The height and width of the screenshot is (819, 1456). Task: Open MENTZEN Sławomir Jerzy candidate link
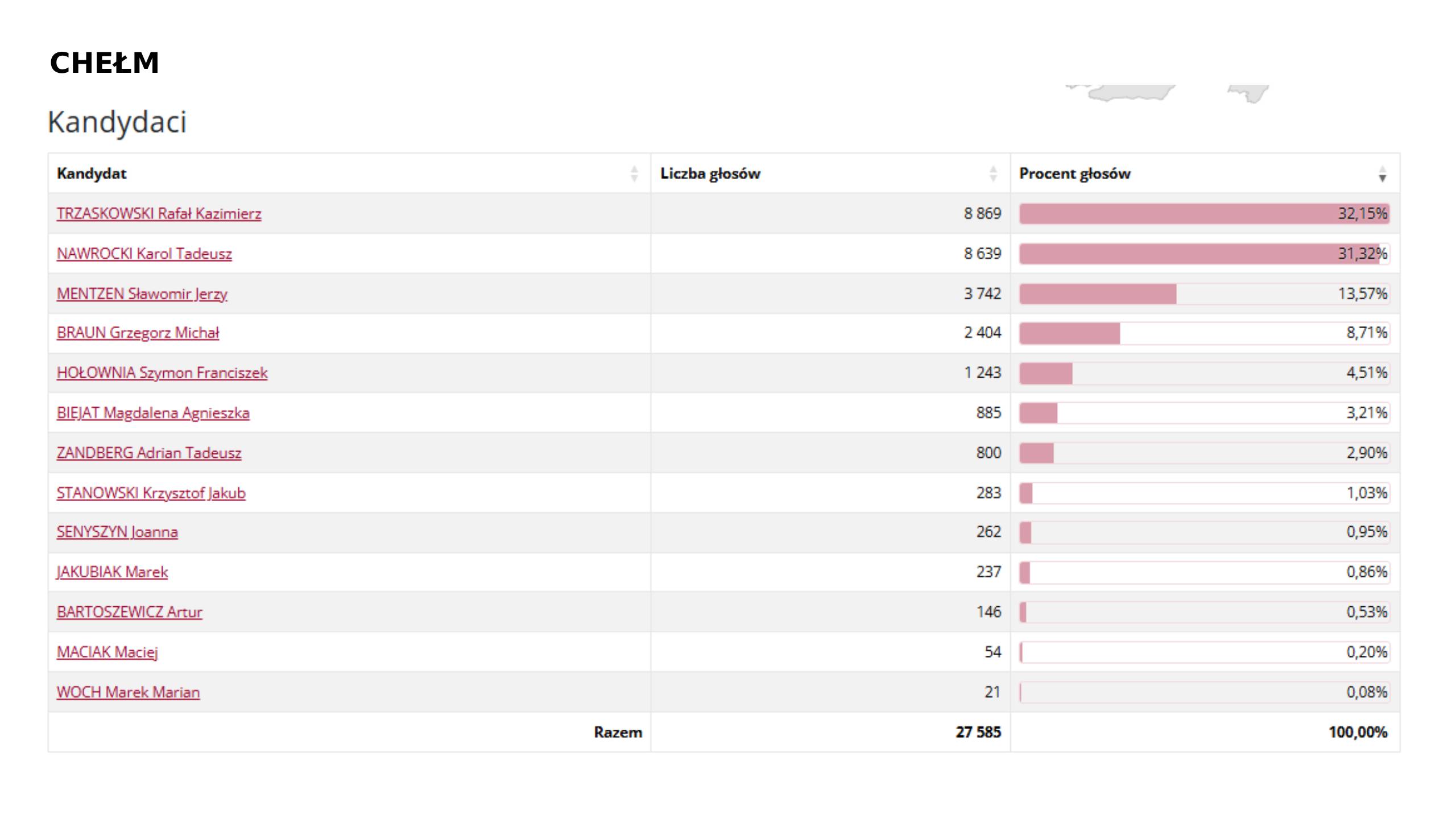tap(142, 294)
